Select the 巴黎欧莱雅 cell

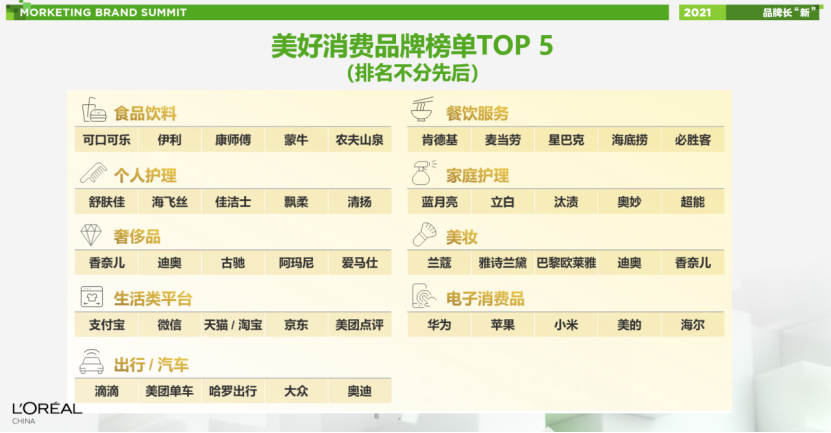[x=566, y=263]
